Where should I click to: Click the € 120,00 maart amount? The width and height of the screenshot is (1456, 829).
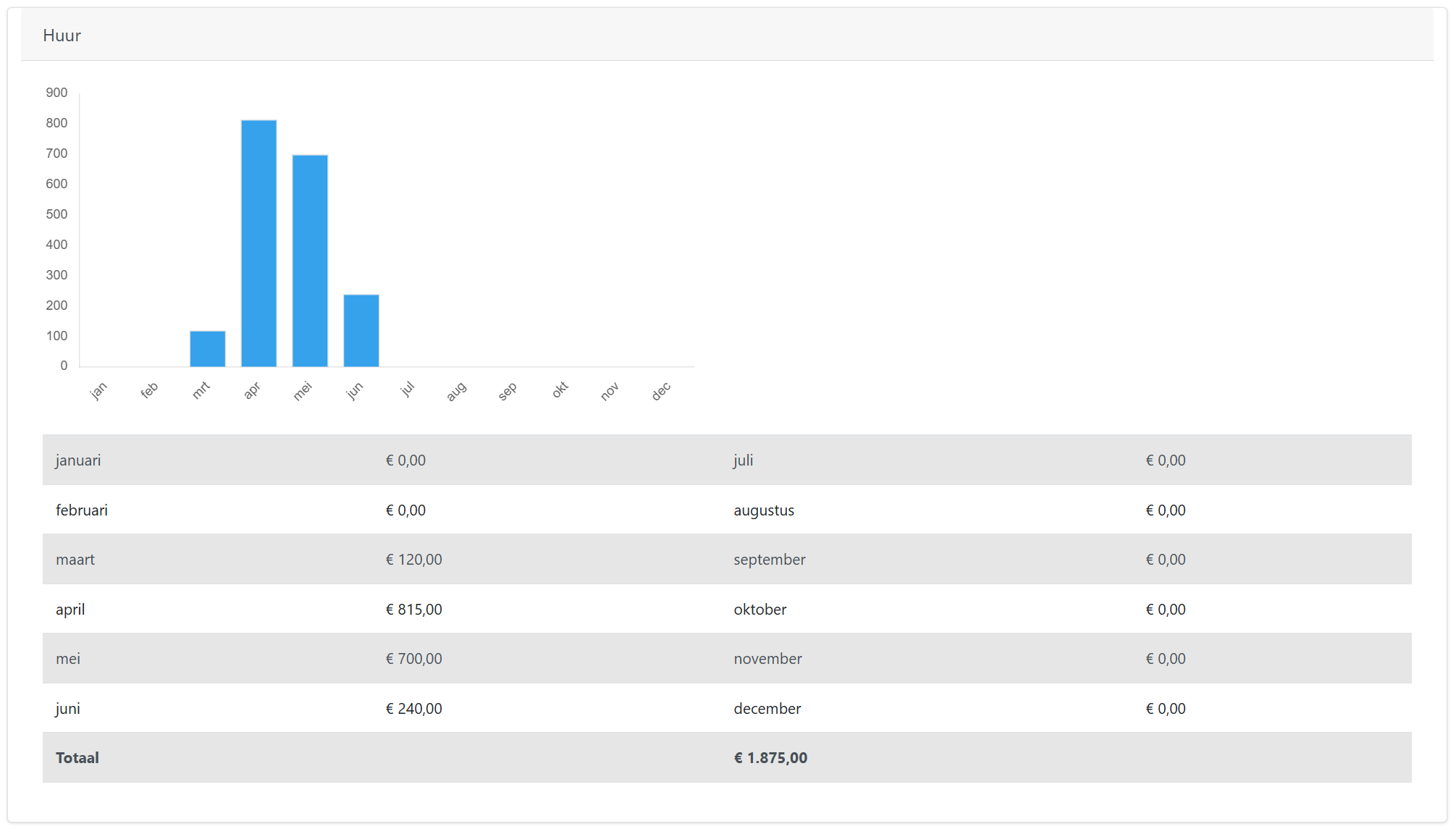[413, 560]
